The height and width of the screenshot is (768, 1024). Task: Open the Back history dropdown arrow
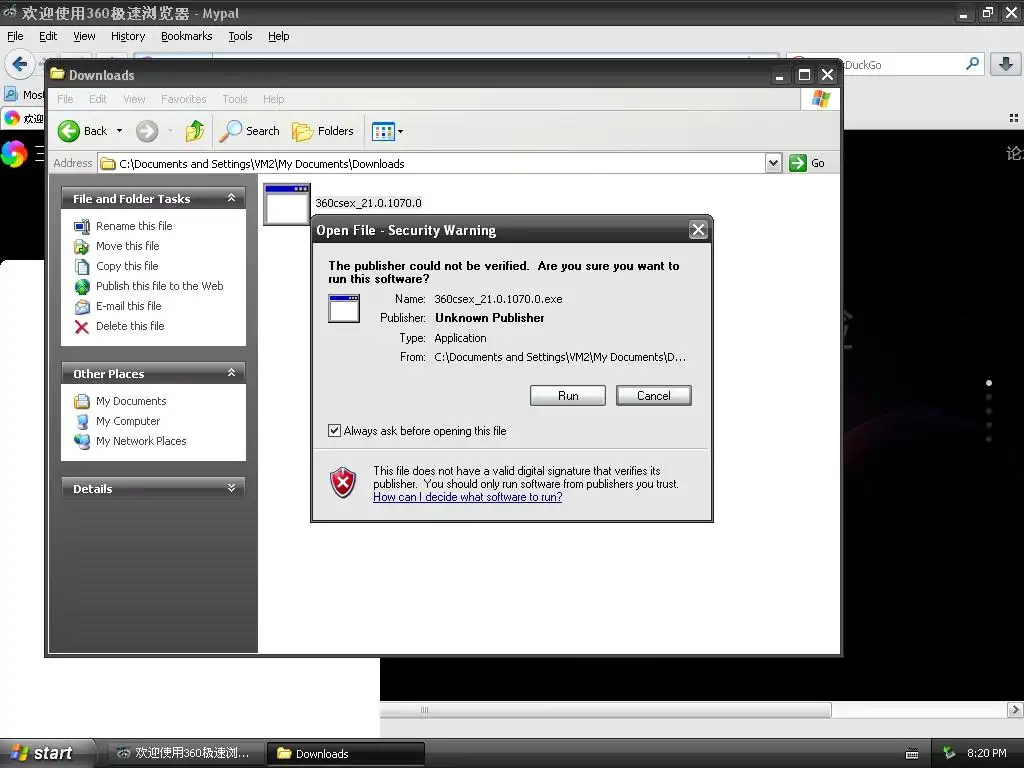click(120, 131)
